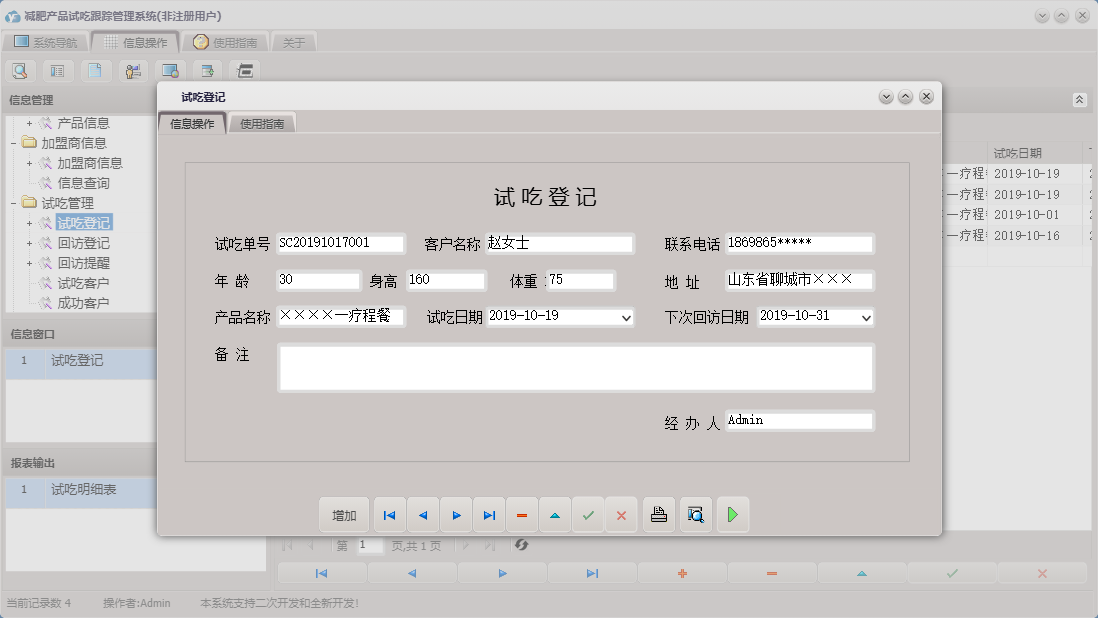Select the person presentation icon on the toolbar

pos(133,71)
